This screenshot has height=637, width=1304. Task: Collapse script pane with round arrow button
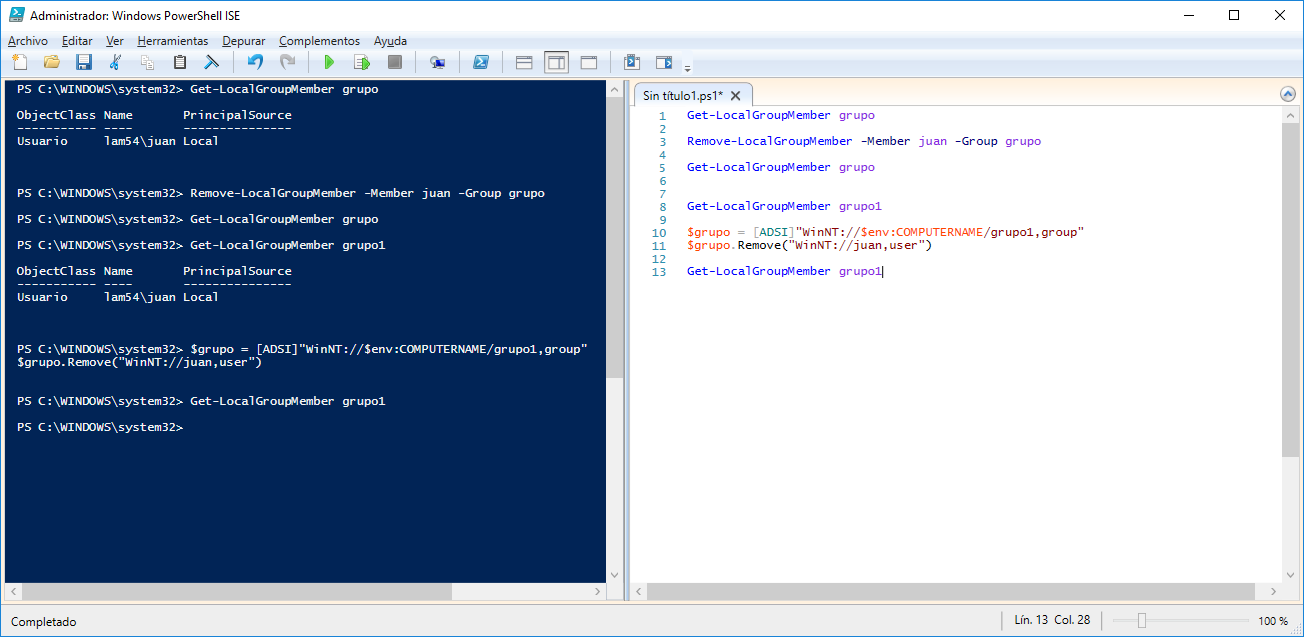[1288, 94]
